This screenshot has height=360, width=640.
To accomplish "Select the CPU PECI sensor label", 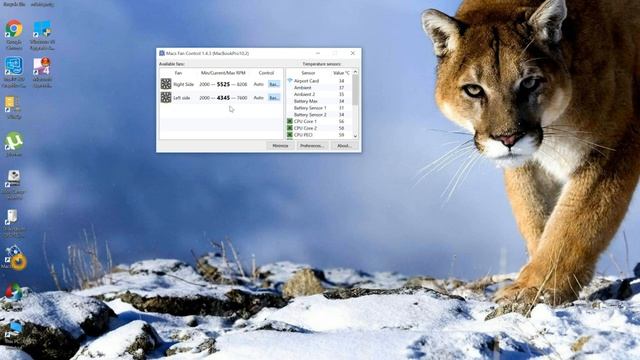I will [303, 135].
